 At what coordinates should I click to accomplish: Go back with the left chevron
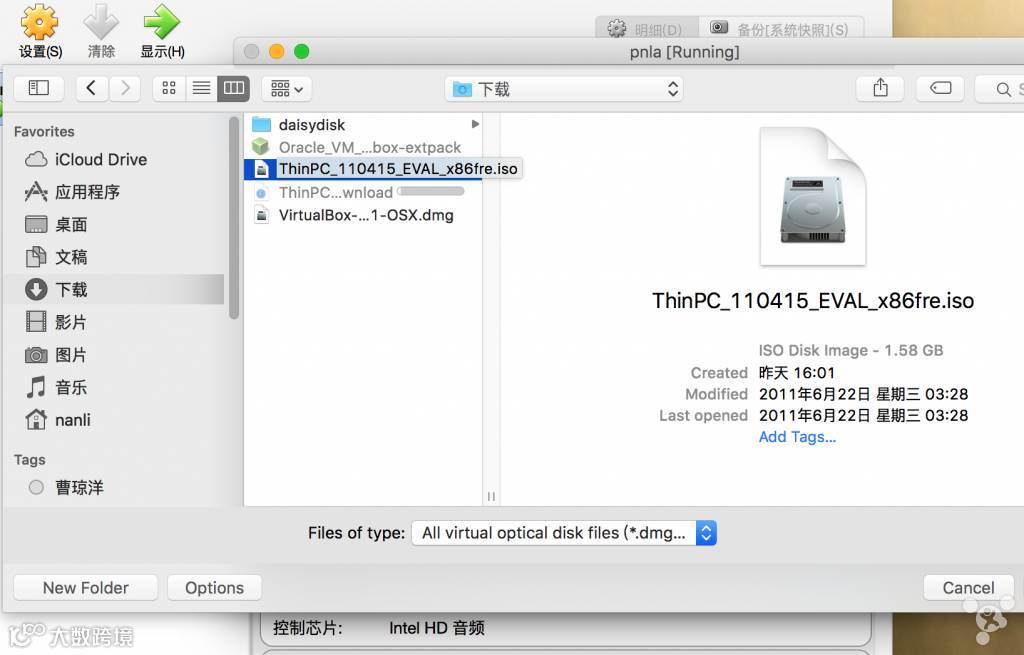coord(91,88)
